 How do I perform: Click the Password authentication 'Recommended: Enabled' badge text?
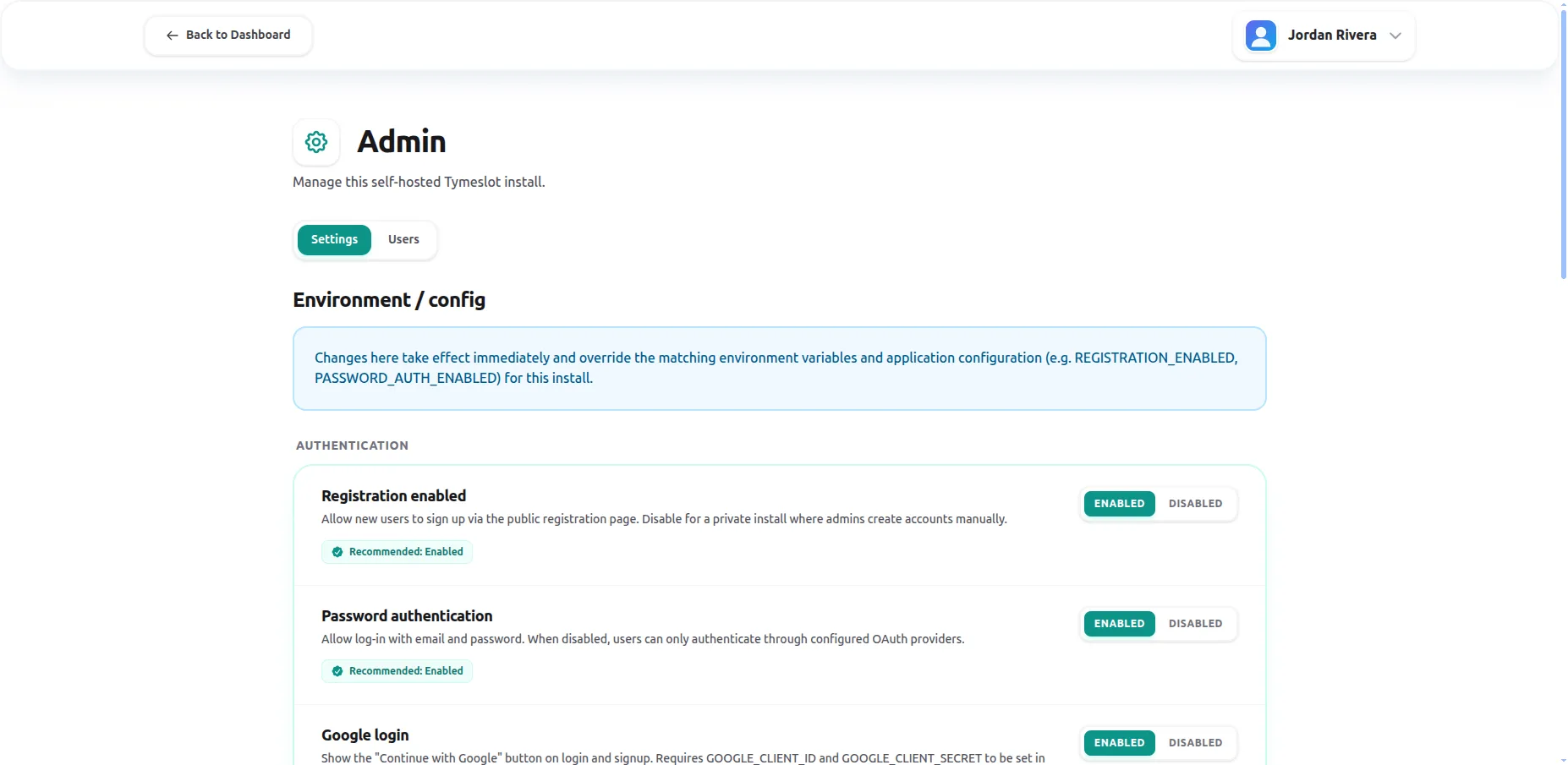point(406,671)
